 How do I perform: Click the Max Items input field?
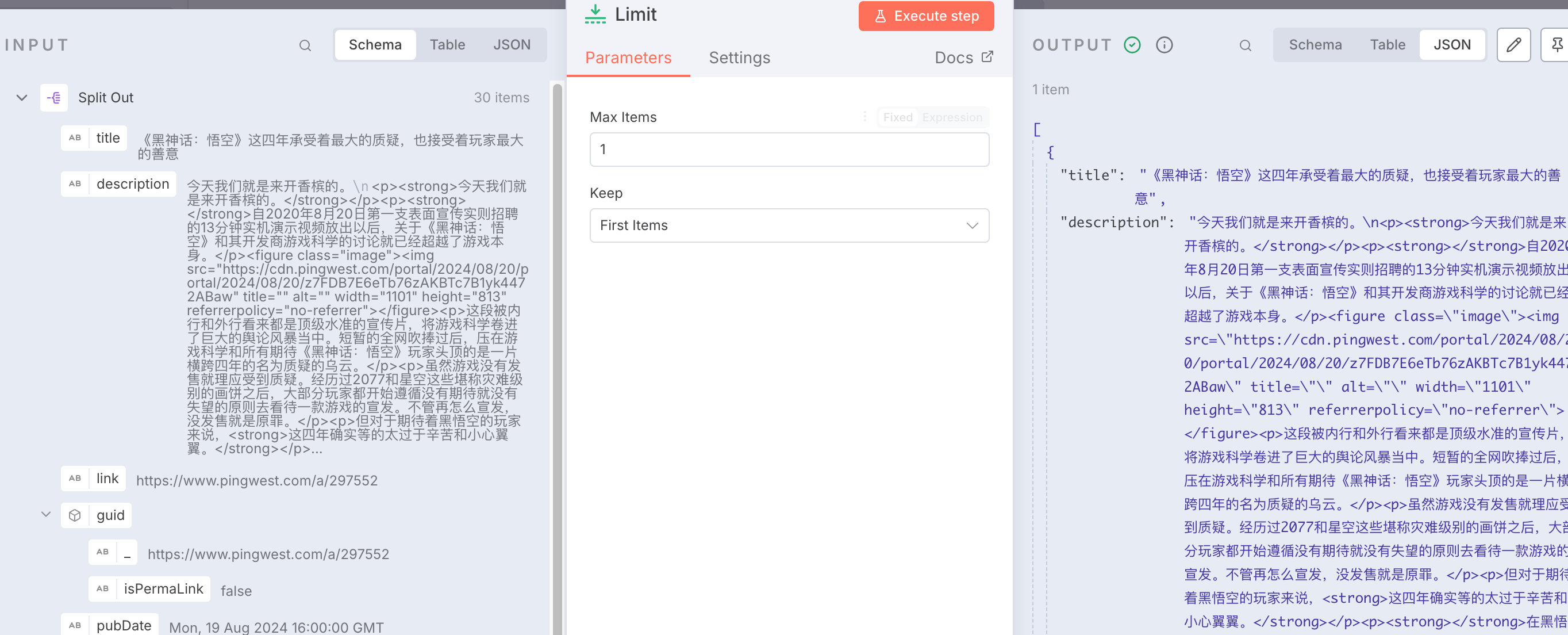(x=789, y=150)
